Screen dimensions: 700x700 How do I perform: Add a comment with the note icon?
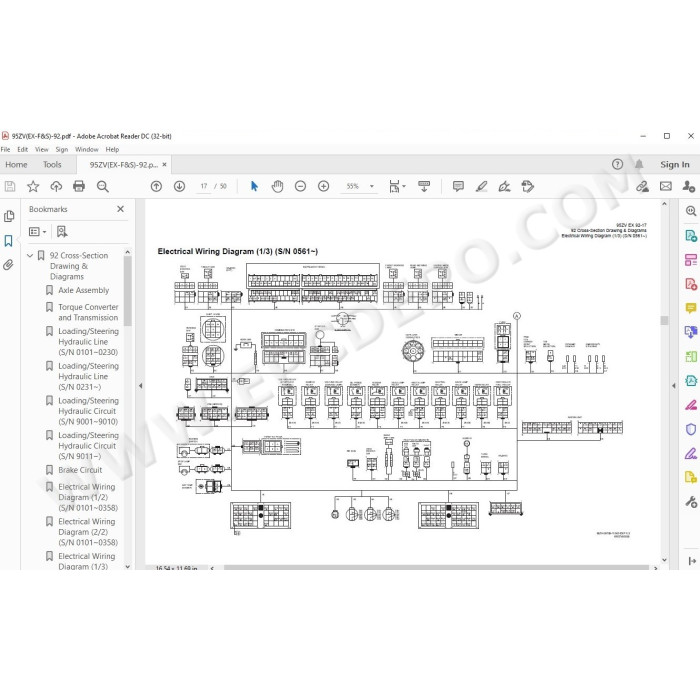[x=458, y=186]
